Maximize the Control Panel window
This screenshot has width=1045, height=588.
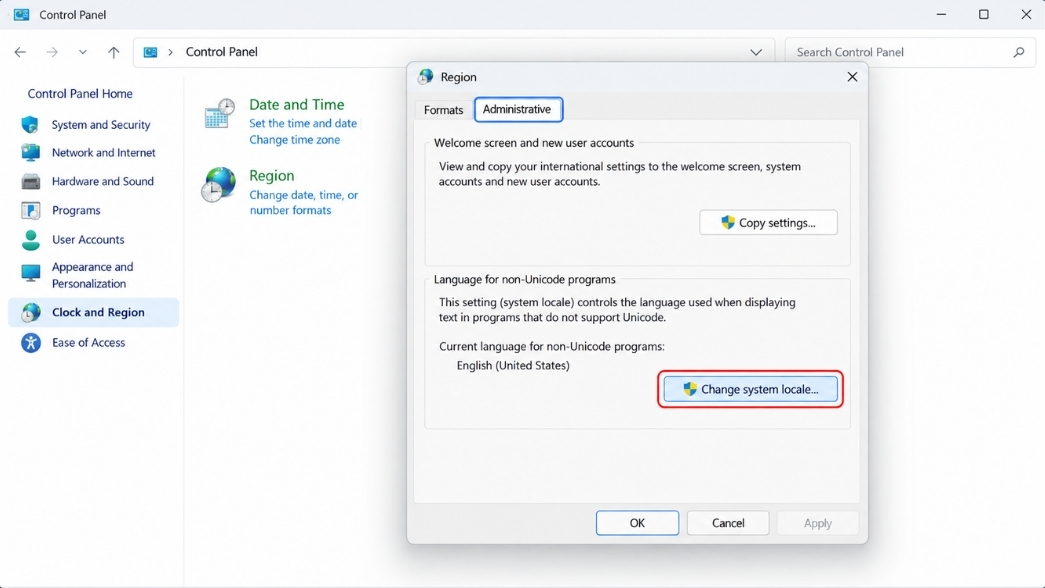984,15
